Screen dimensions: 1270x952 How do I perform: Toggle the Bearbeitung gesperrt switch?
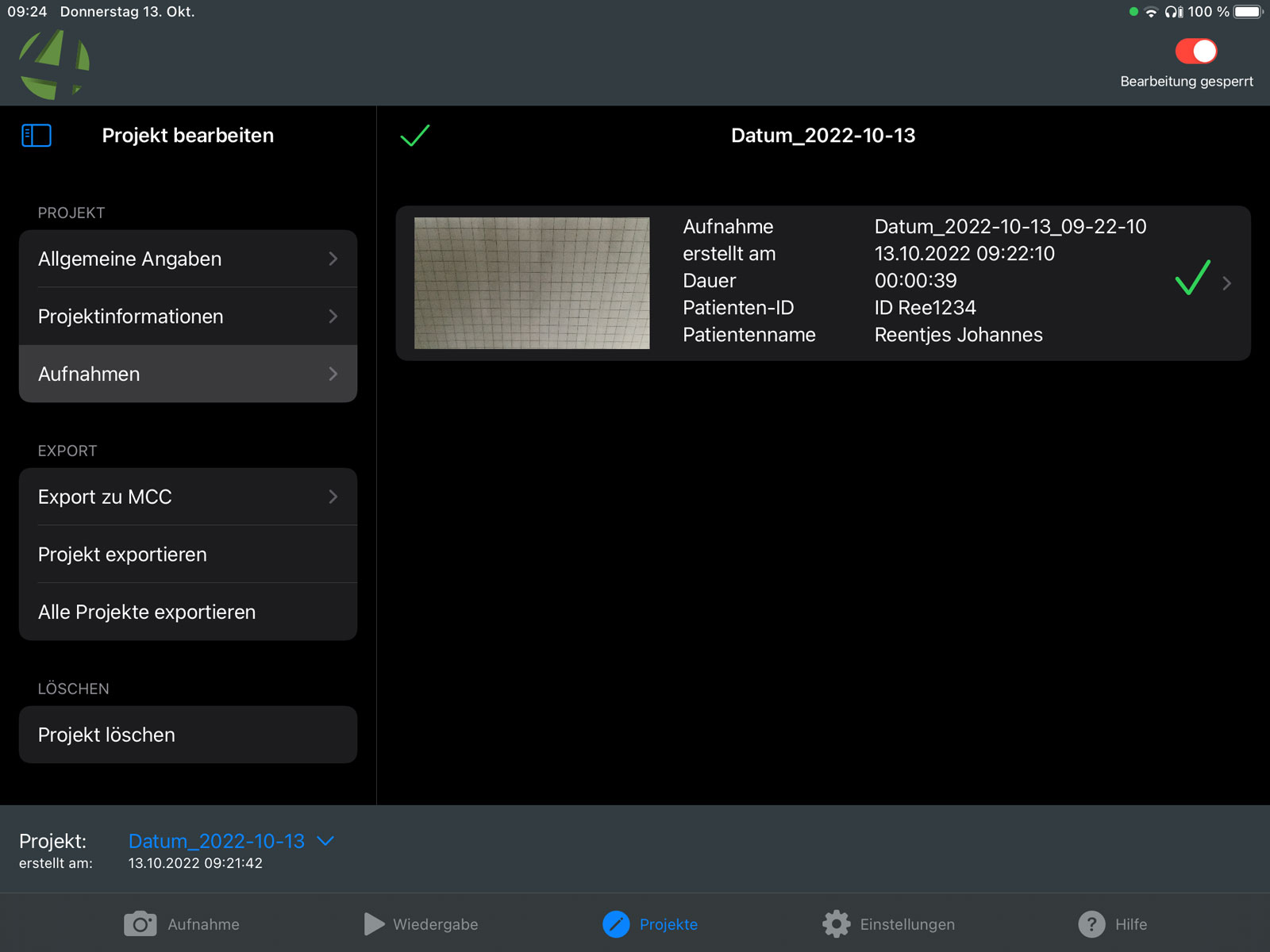(1195, 52)
